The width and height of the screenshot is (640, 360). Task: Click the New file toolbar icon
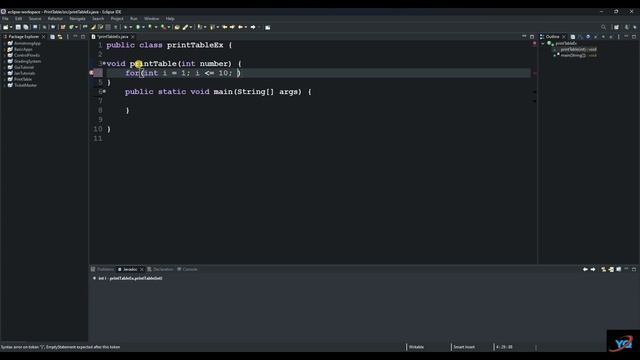(x=5, y=27)
